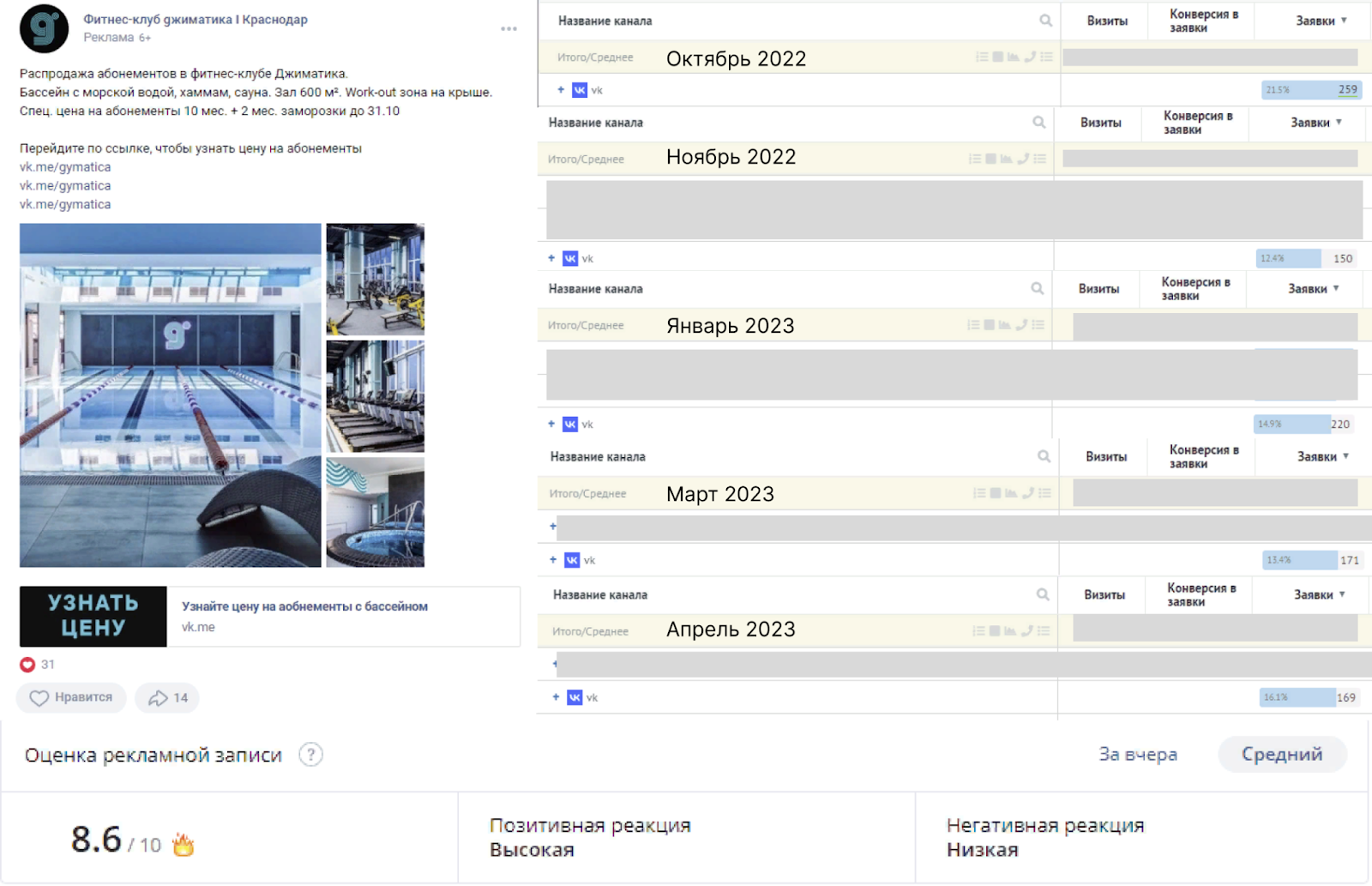
Task: Search channels in the Январь 2023 table
Action: coord(1037,289)
